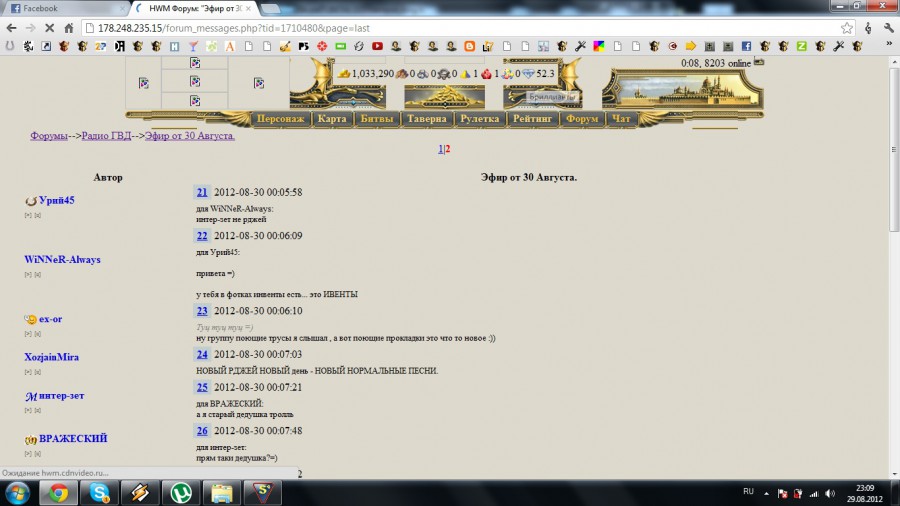Viewport: 900px width, 506px height.
Task: Click the Skype icon in the taskbar
Action: 99,492
